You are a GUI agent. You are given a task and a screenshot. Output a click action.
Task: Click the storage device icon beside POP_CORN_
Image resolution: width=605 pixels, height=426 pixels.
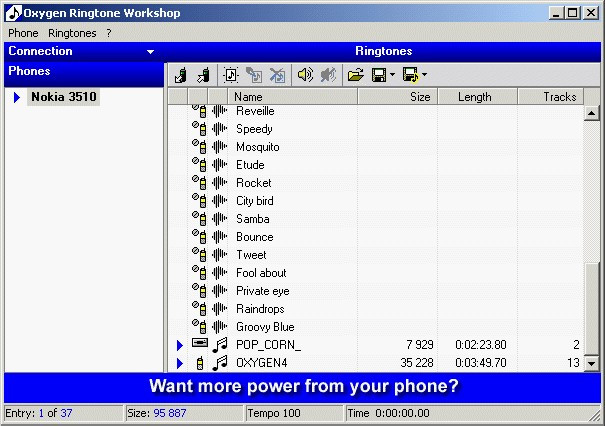(x=199, y=343)
